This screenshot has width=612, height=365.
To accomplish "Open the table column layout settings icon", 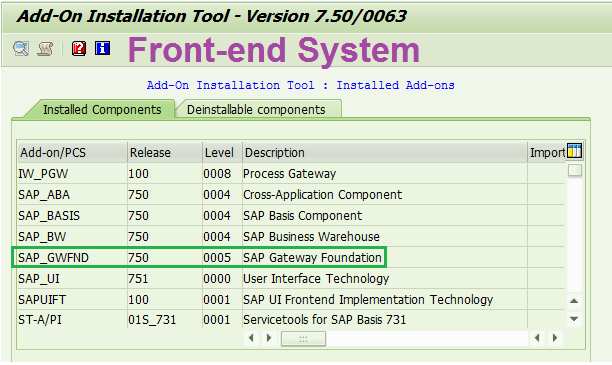I will (x=574, y=151).
